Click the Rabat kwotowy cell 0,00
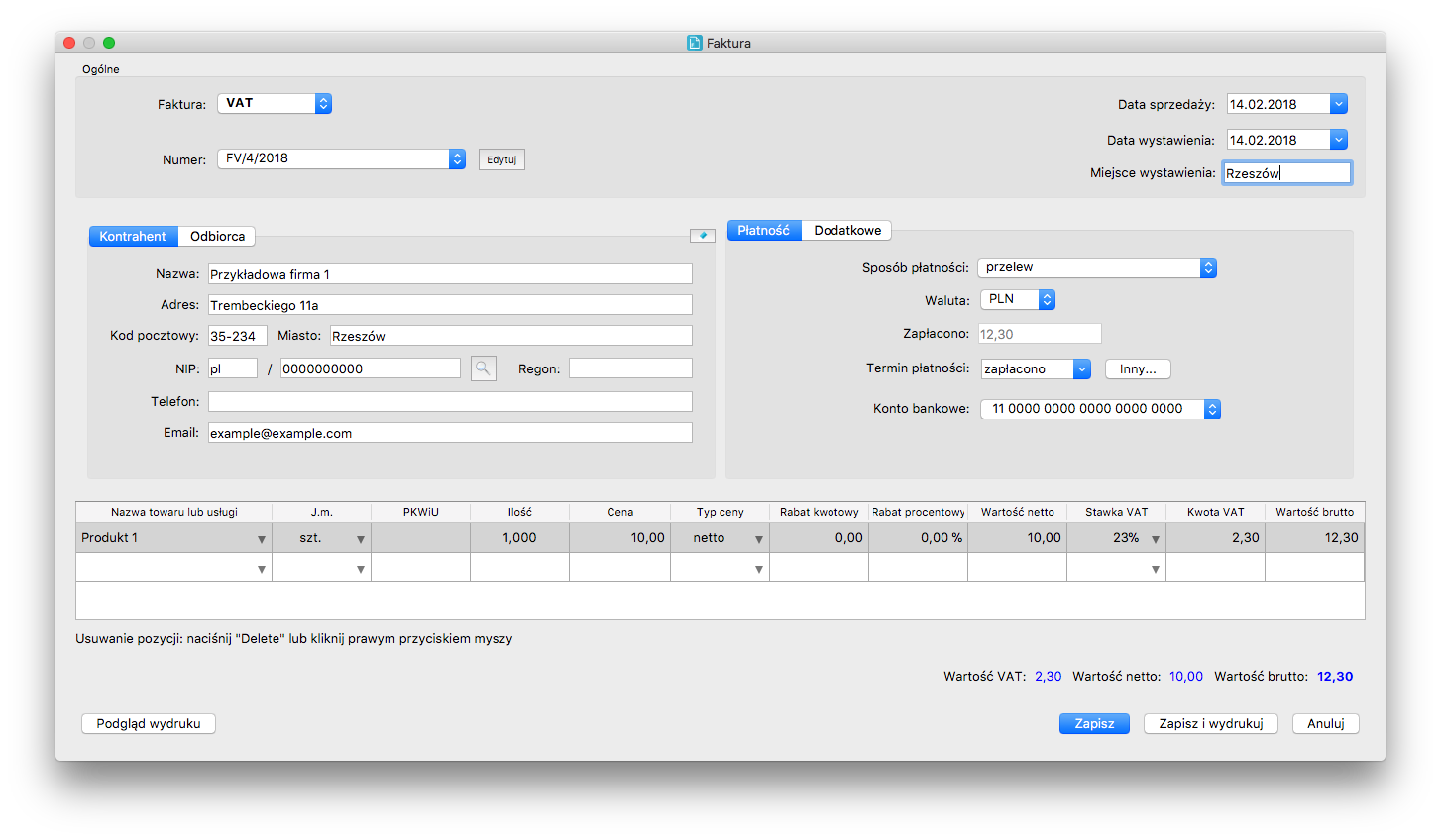The height and width of the screenshot is (840, 1441). (820, 537)
